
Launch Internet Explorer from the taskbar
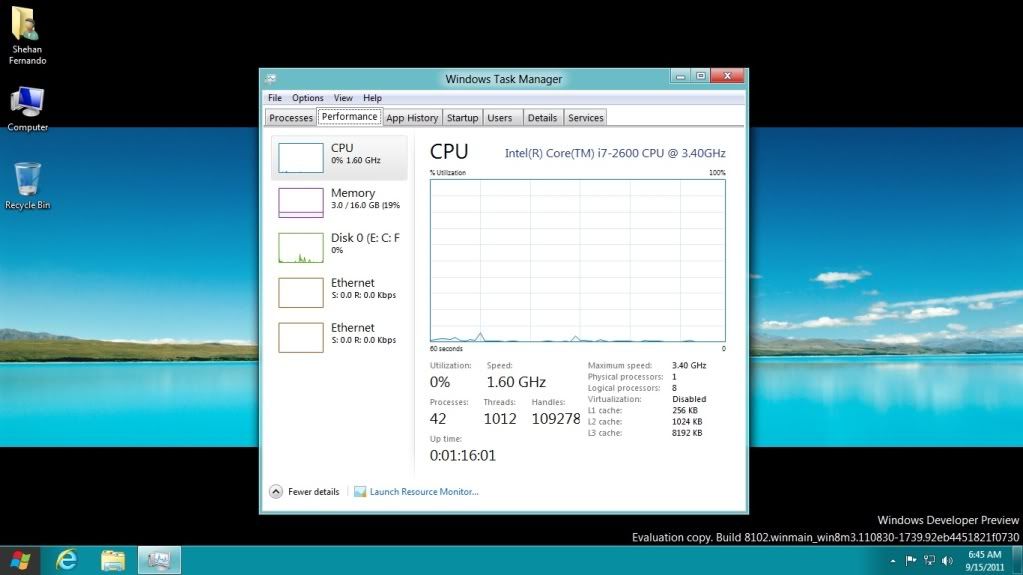pyautogui.click(x=67, y=560)
